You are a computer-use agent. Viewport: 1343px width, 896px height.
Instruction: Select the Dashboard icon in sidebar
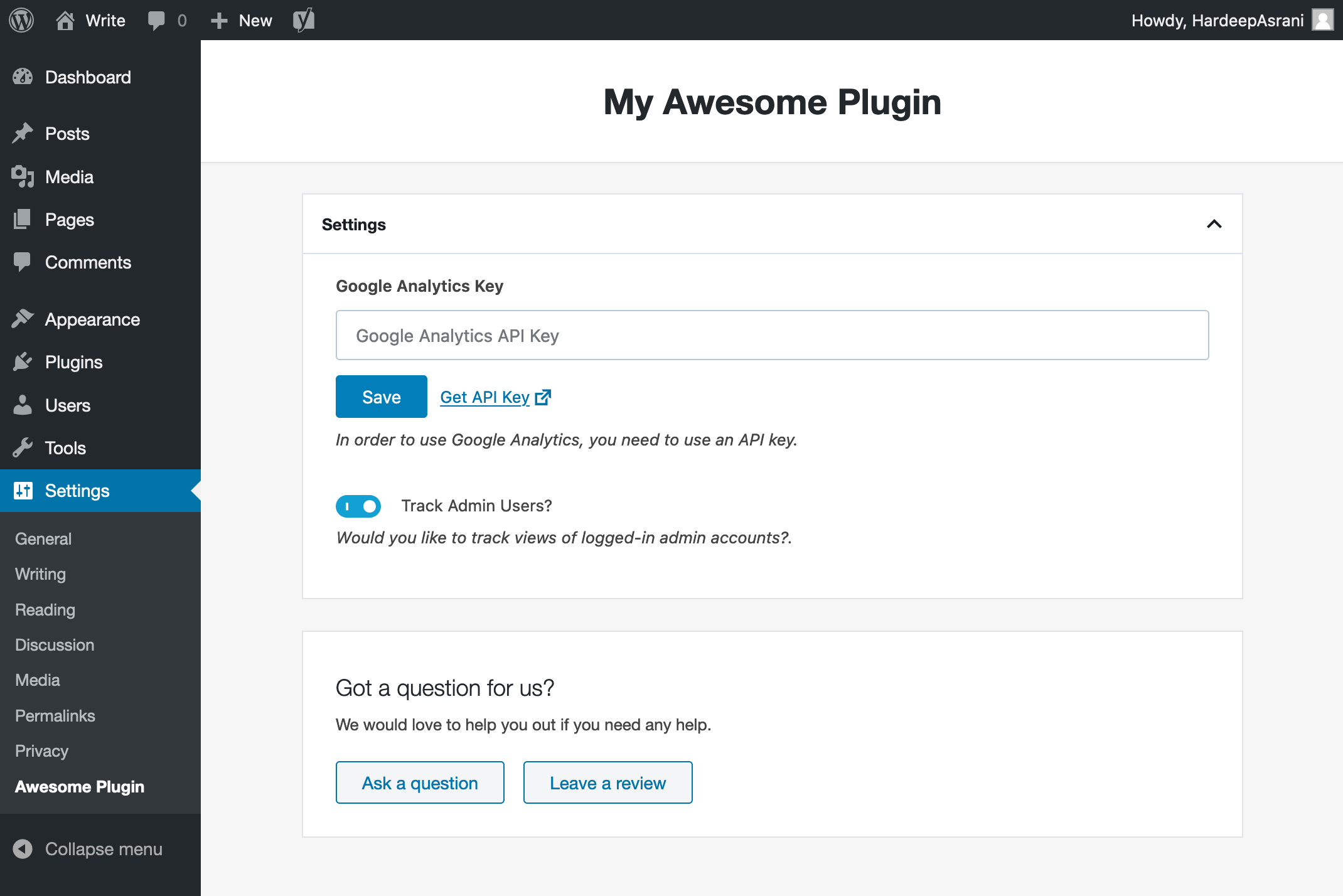point(23,77)
